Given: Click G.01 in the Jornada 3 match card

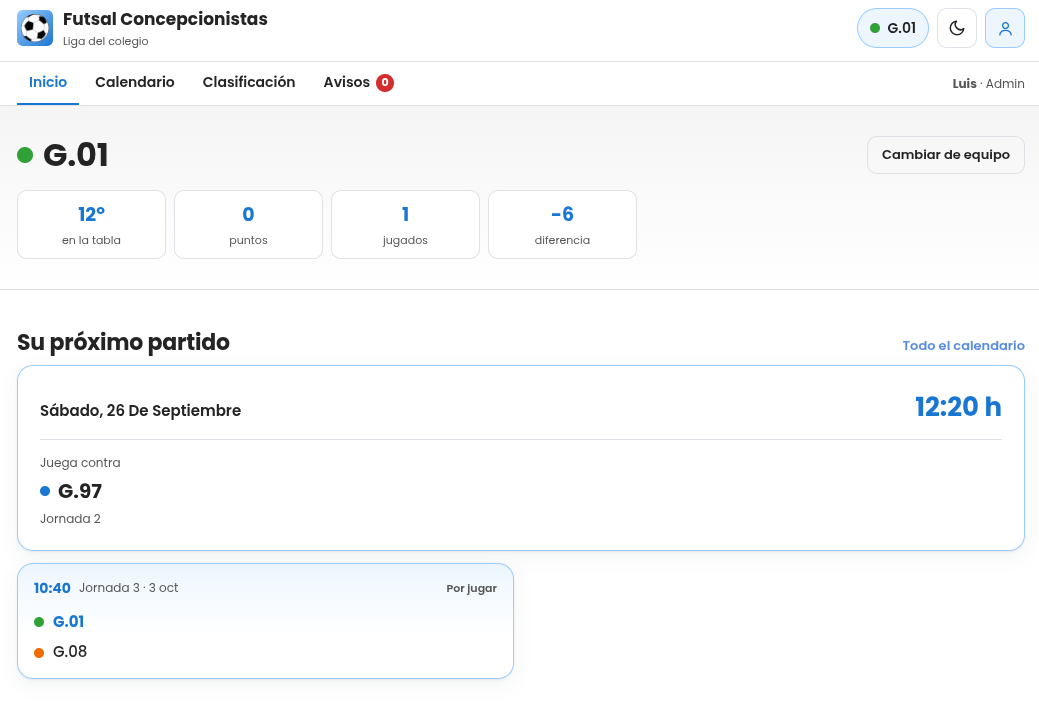Looking at the screenshot, I should pyautogui.click(x=68, y=622).
